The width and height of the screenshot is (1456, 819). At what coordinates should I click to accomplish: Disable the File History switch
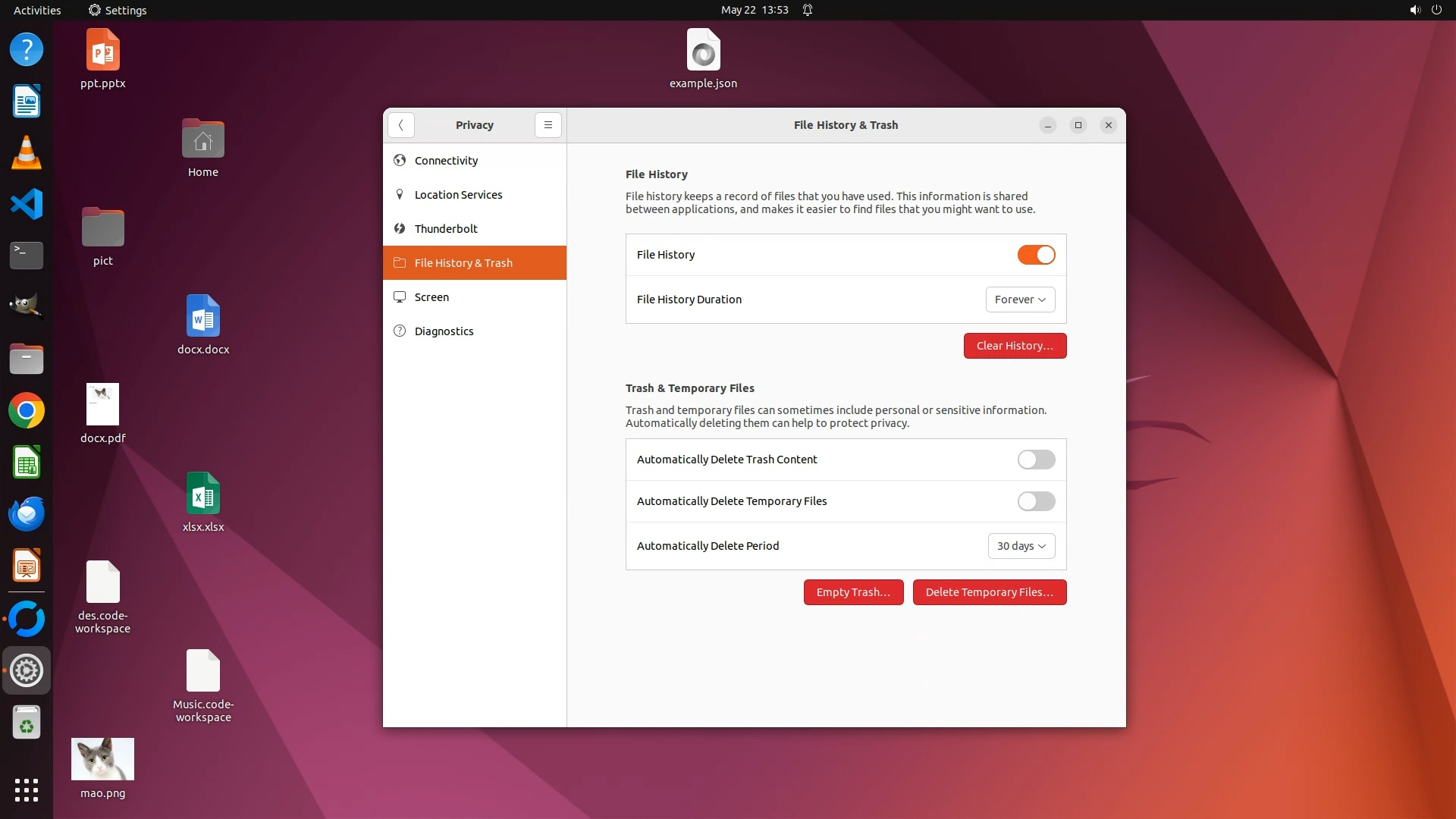(1036, 255)
